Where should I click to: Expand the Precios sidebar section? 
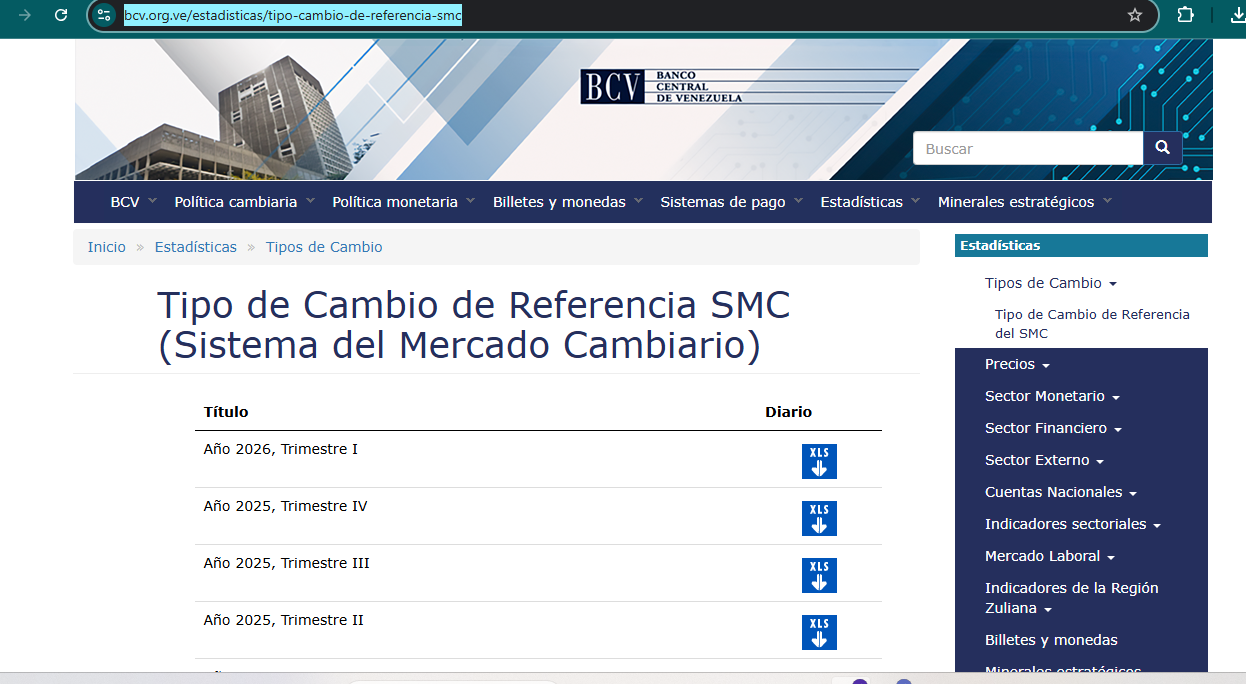[1016, 364]
